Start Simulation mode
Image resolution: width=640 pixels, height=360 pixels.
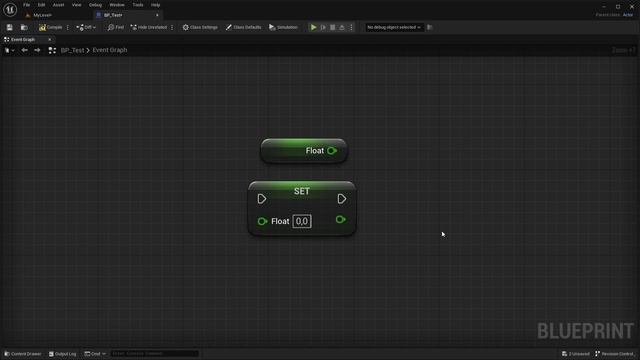point(283,27)
